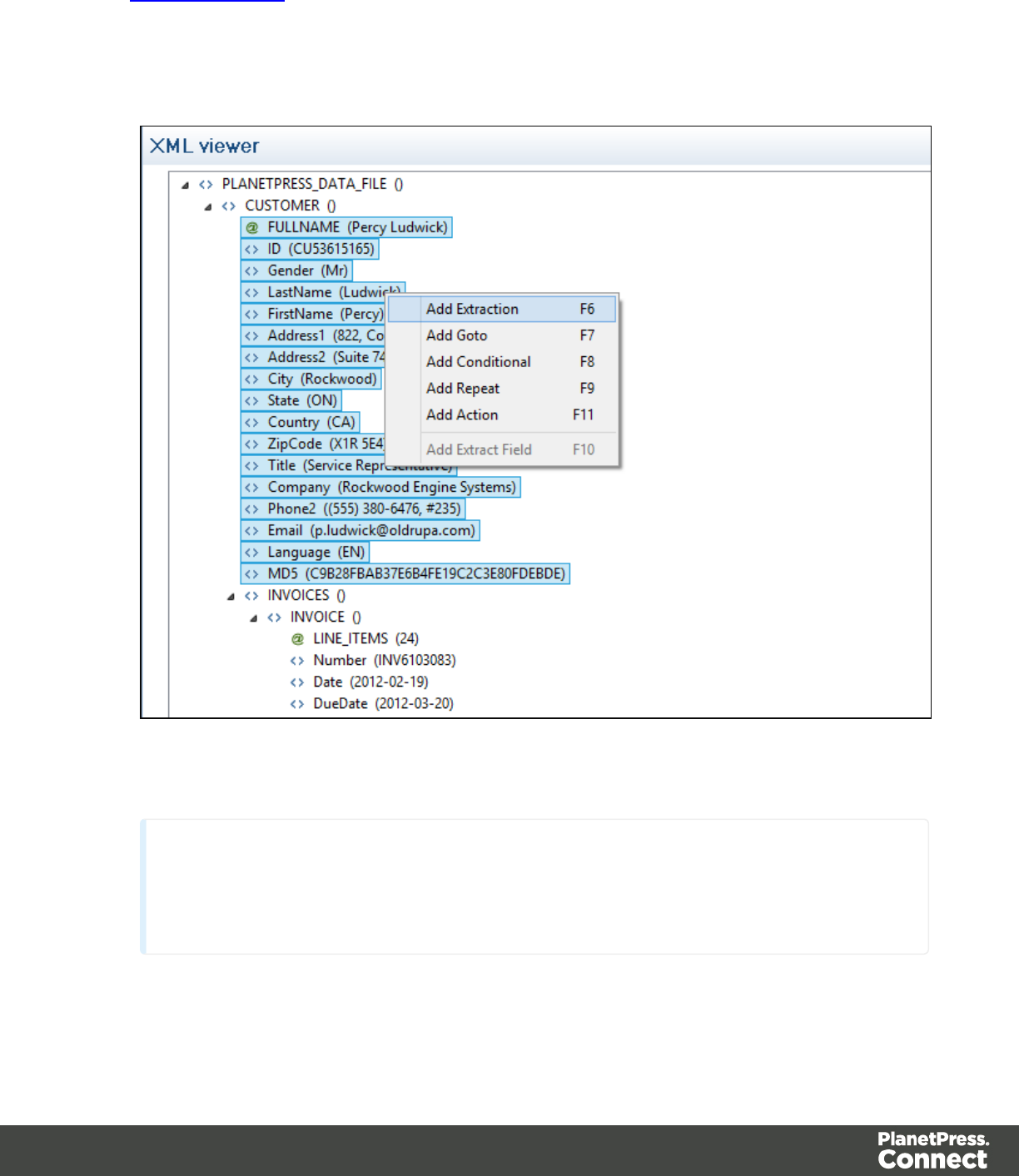This screenshot has height=1176, width=1019.
Task: Collapse the INVOICE tree node
Action: [253, 618]
